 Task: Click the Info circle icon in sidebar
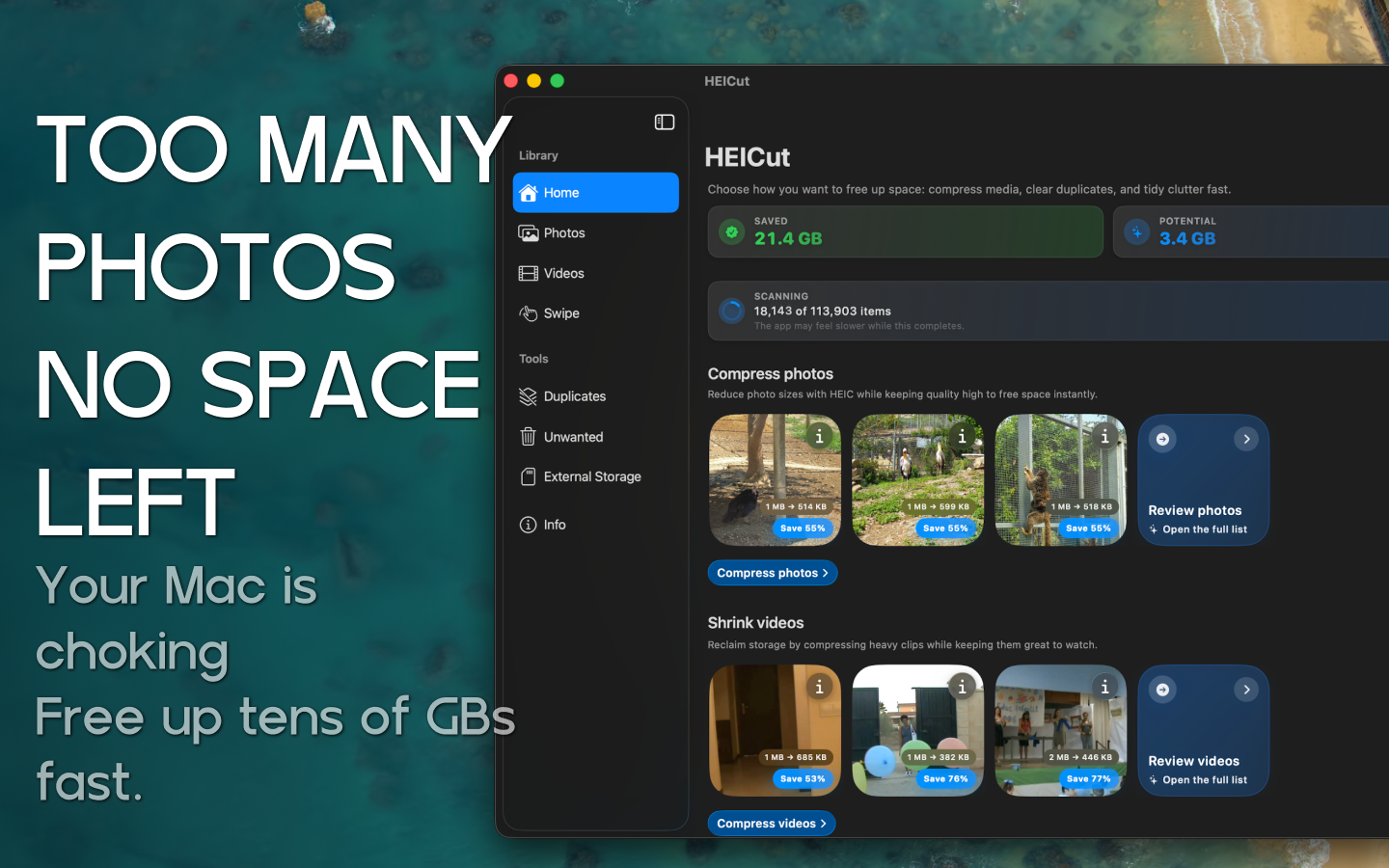pos(529,525)
